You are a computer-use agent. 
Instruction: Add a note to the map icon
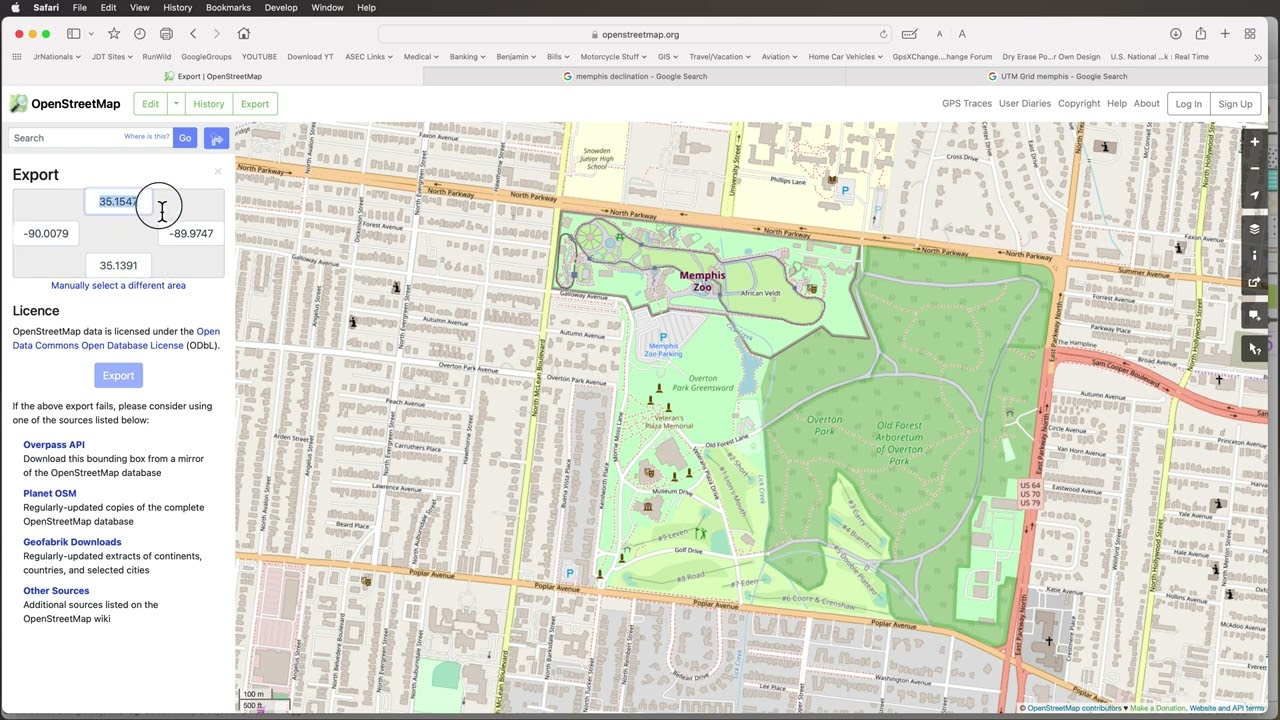pos(1254,315)
